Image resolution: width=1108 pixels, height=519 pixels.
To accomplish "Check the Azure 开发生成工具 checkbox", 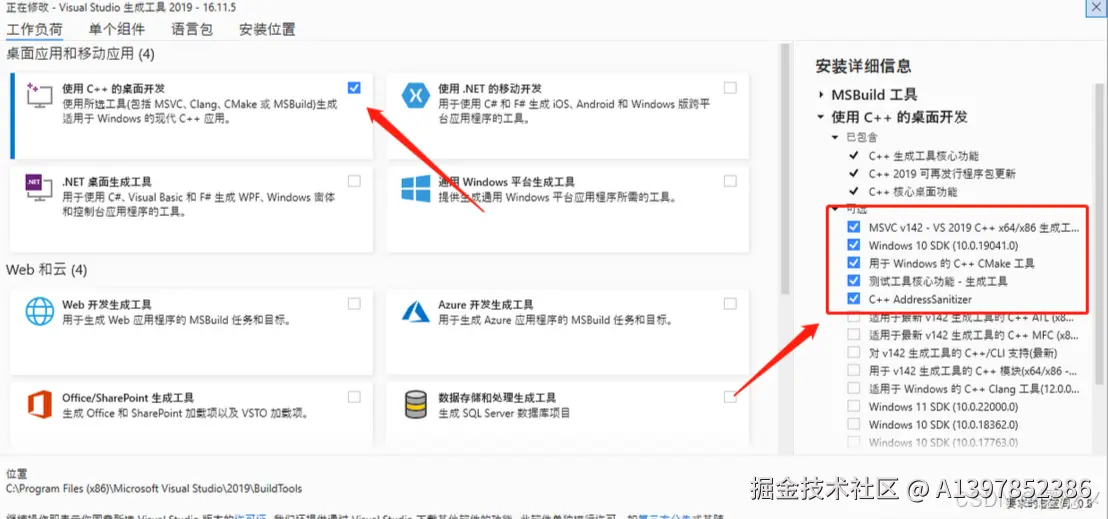I will click(x=730, y=303).
